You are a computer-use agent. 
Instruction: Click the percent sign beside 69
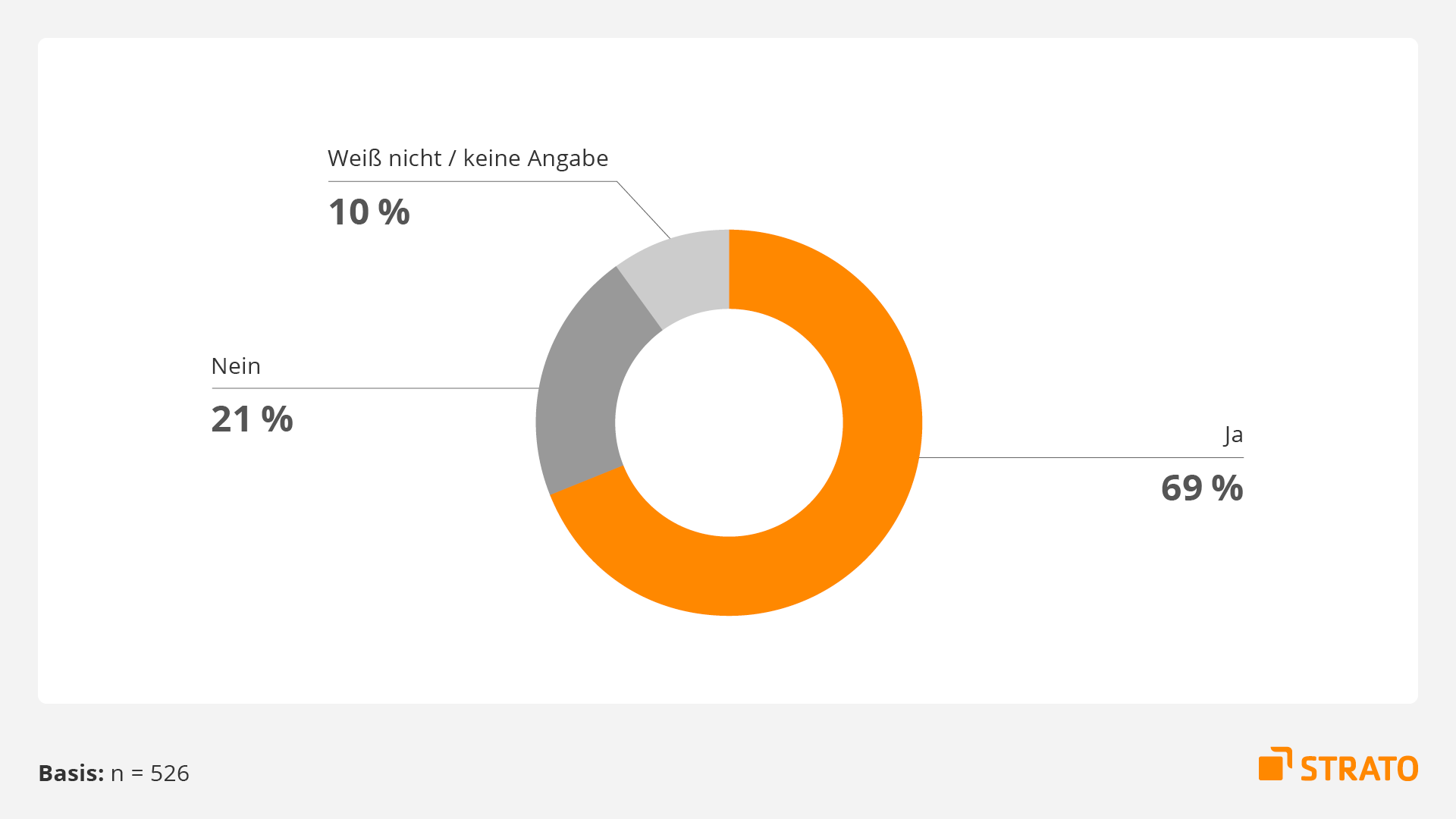pyautogui.click(x=1228, y=488)
